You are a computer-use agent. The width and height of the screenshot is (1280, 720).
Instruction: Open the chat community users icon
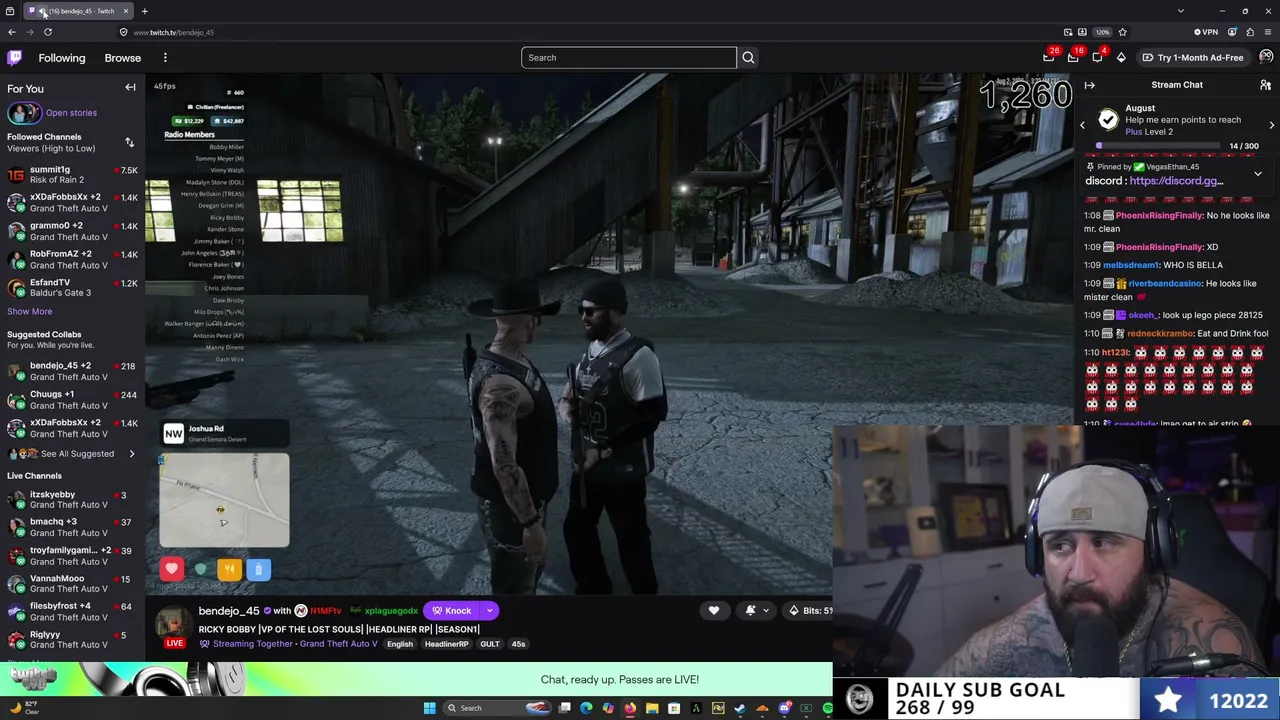1265,85
